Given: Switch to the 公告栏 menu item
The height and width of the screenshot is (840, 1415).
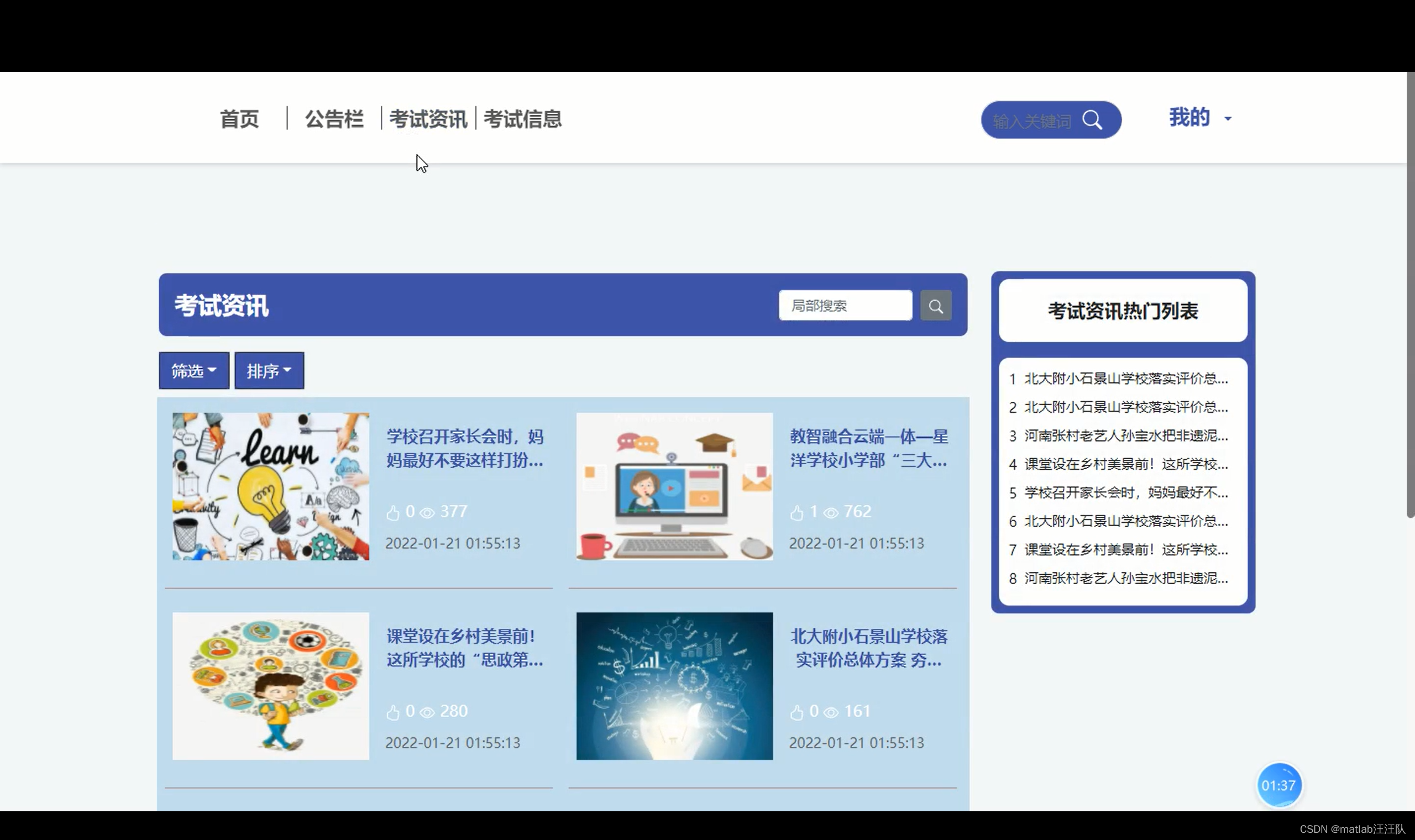Looking at the screenshot, I should click(334, 119).
